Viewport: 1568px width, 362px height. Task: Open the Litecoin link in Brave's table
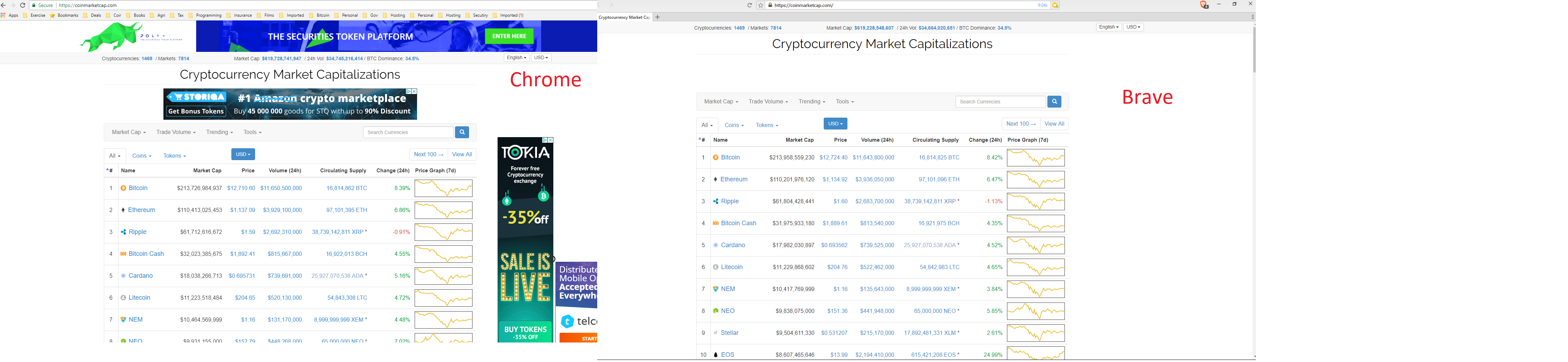coord(732,268)
